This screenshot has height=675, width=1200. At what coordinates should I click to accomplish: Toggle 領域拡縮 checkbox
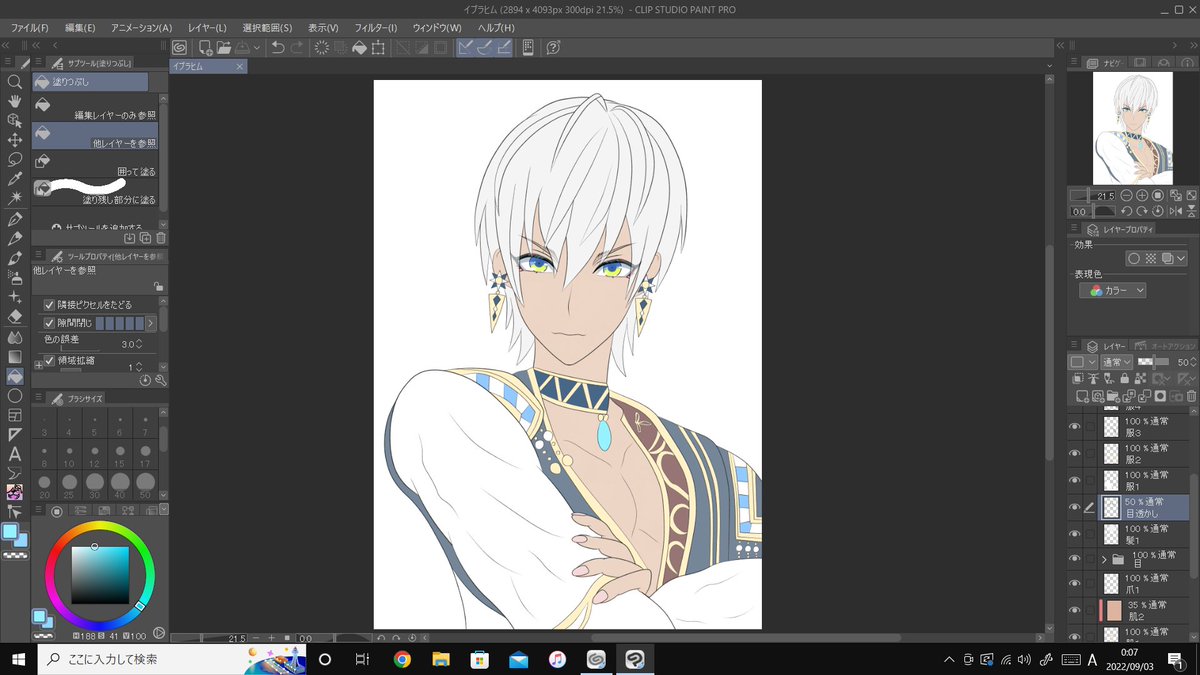click(x=49, y=361)
